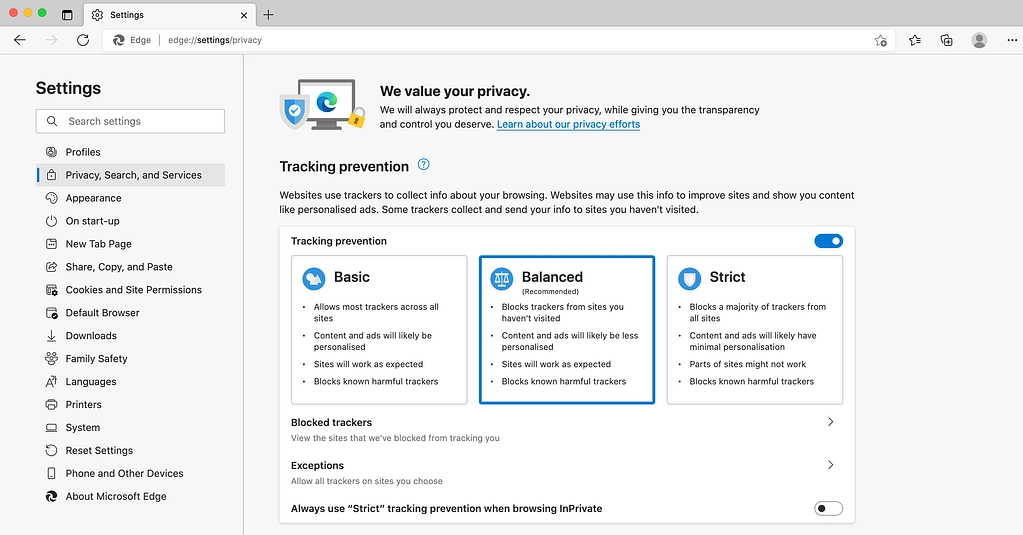Open Privacy, Search, and Services settings
Image resolution: width=1023 pixels, height=535 pixels.
coord(130,175)
